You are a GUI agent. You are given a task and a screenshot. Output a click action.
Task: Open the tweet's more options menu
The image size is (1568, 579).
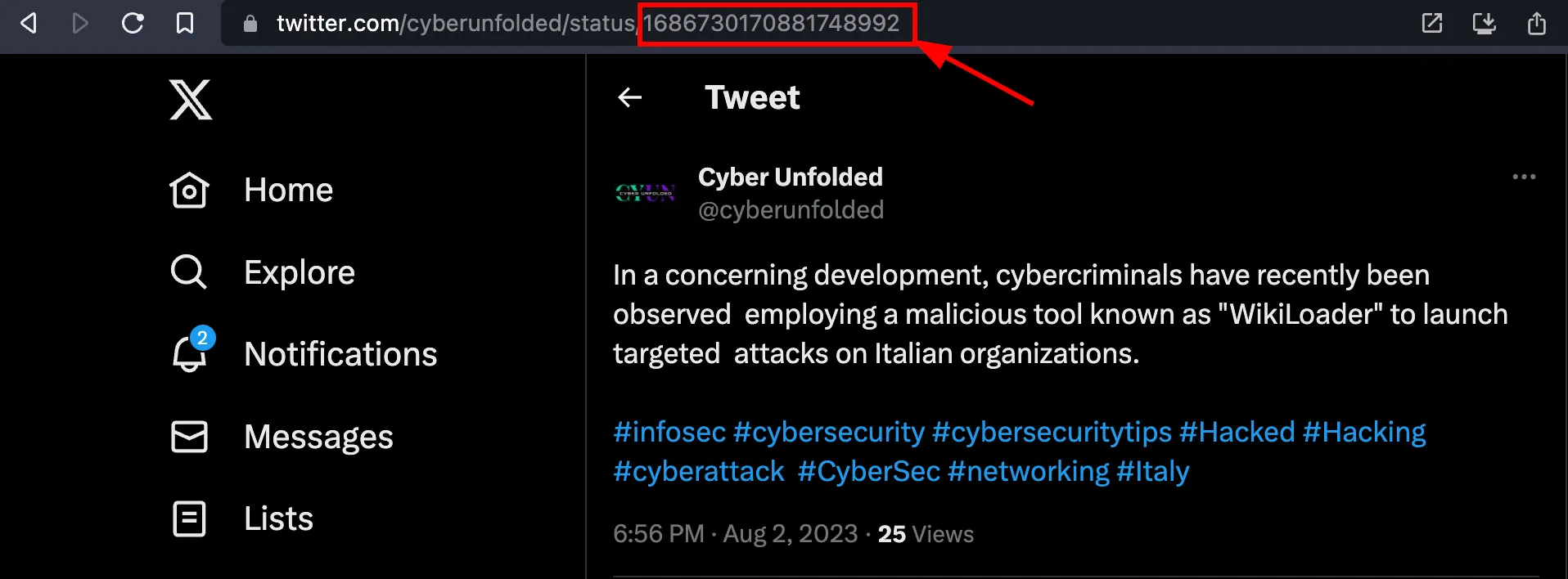coord(1524,177)
